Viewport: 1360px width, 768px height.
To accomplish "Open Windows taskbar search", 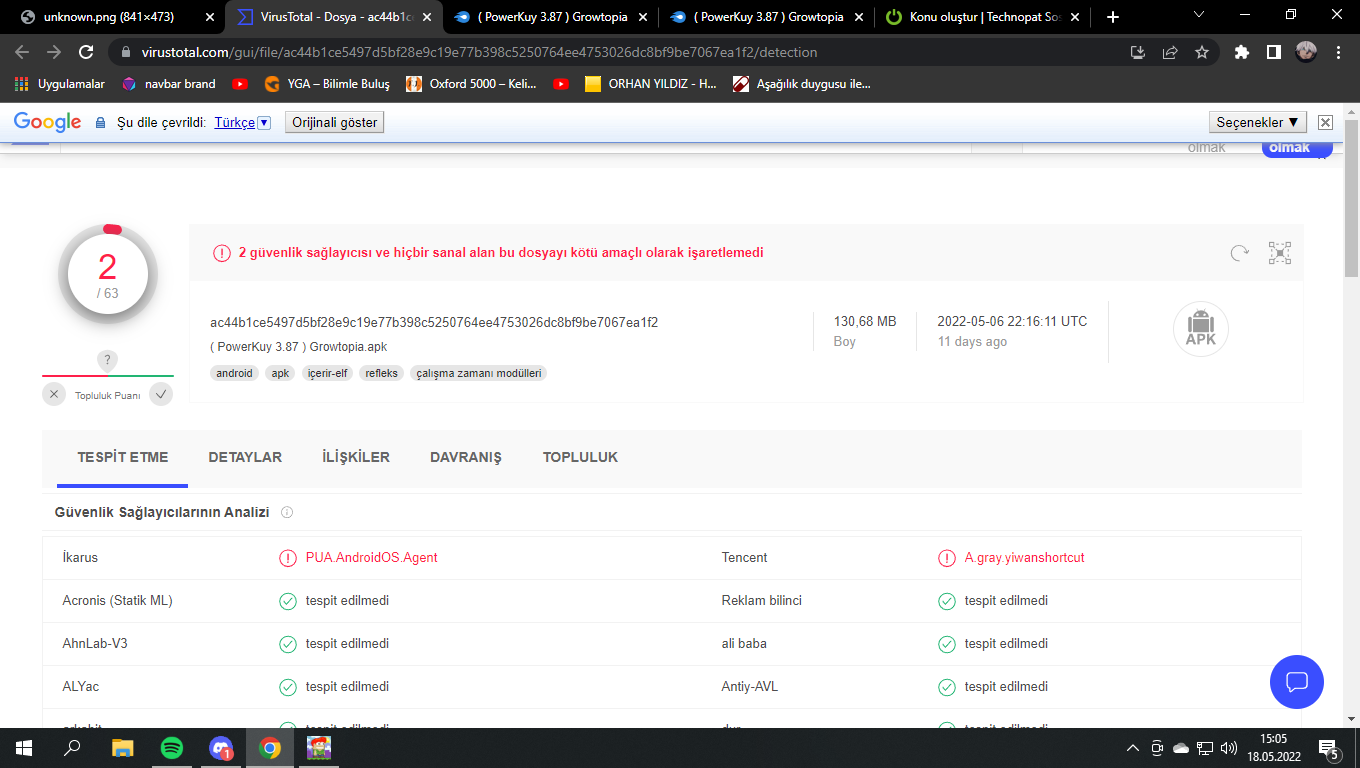I will 72,748.
